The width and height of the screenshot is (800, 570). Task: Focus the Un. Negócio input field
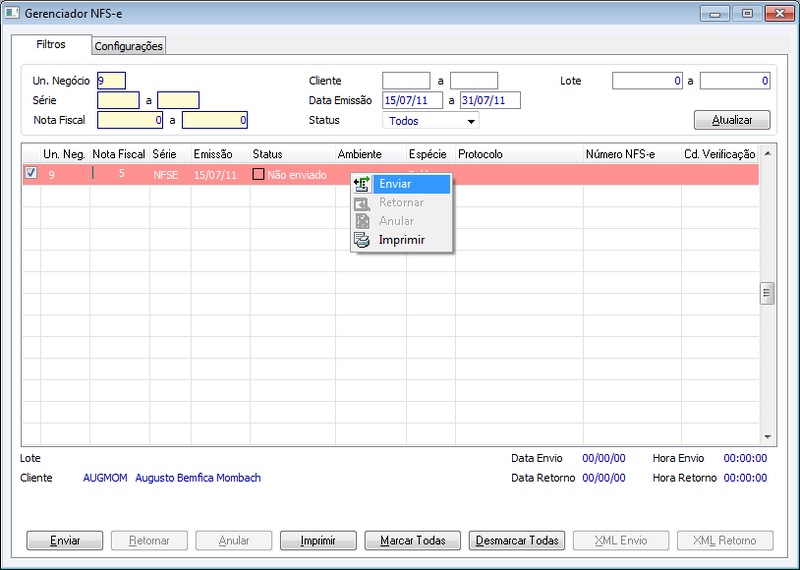pyautogui.click(x=111, y=81)
